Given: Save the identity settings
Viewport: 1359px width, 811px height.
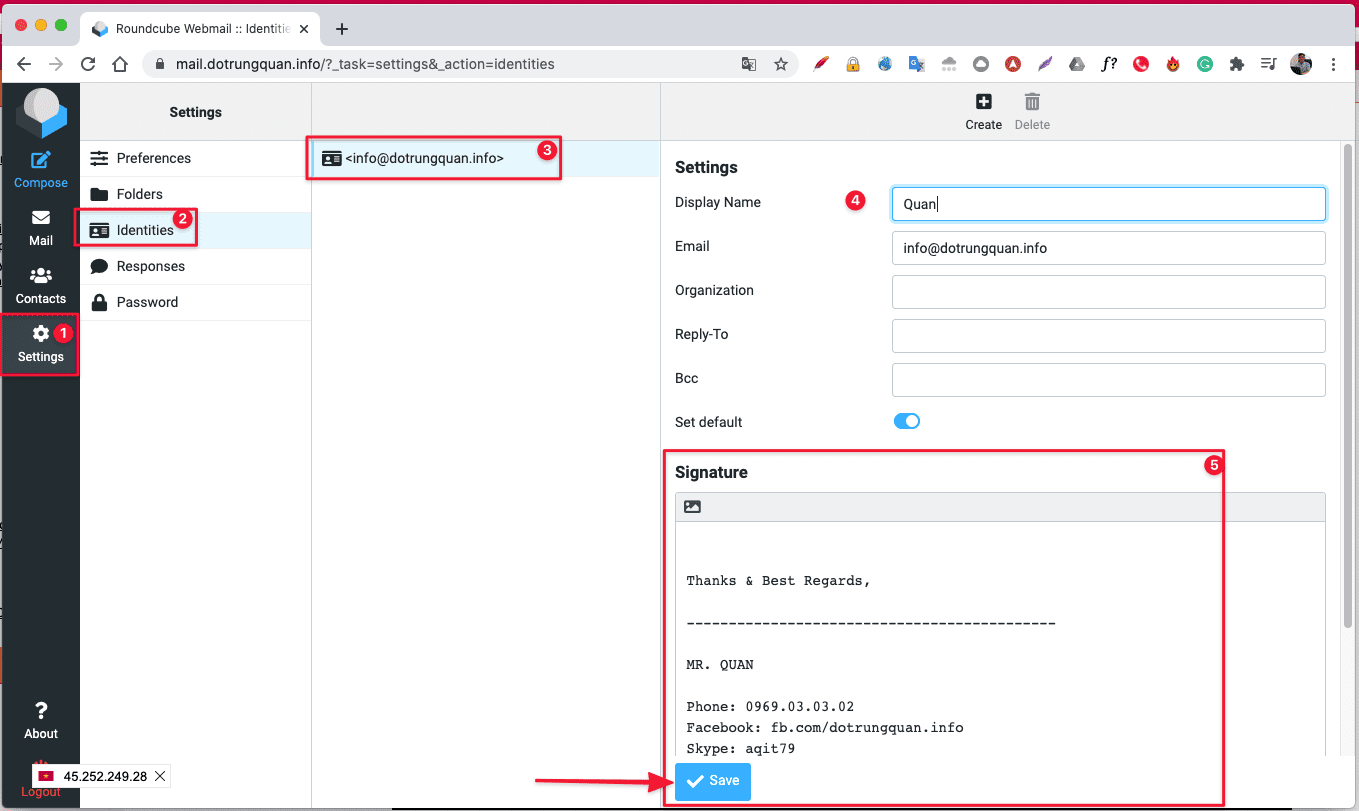Looking at the screenshot, I should 712,781.
